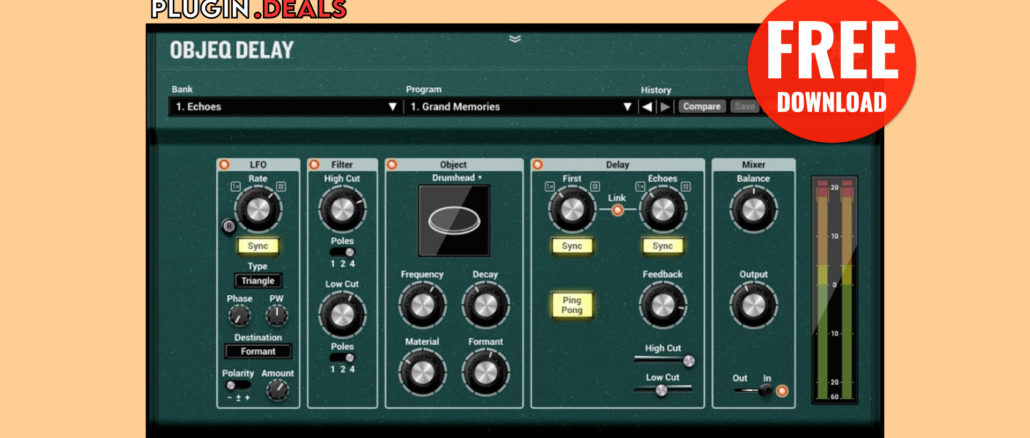The image size is (1030, 438).
Task: Click the LFO reset R button
Action: click(x=228, y=227)
